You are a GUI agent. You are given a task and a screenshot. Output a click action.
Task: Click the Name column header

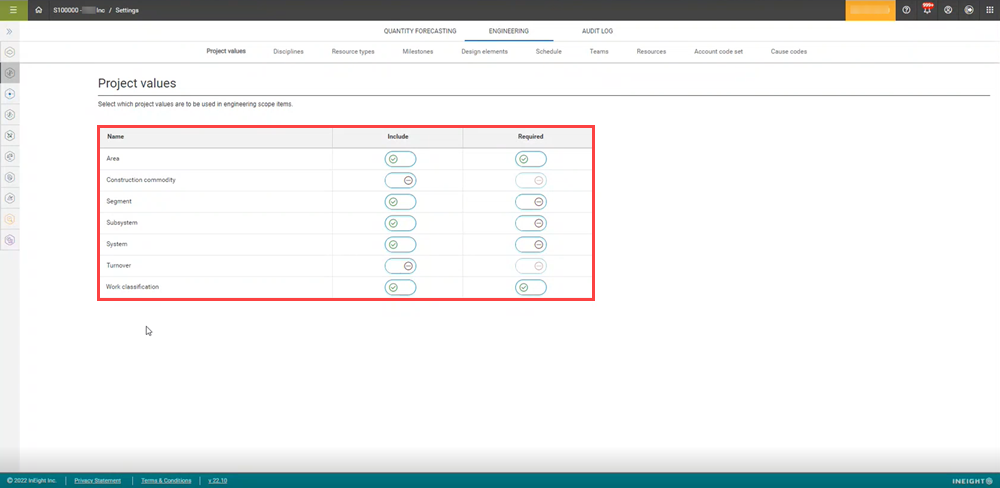pos(115,137)
